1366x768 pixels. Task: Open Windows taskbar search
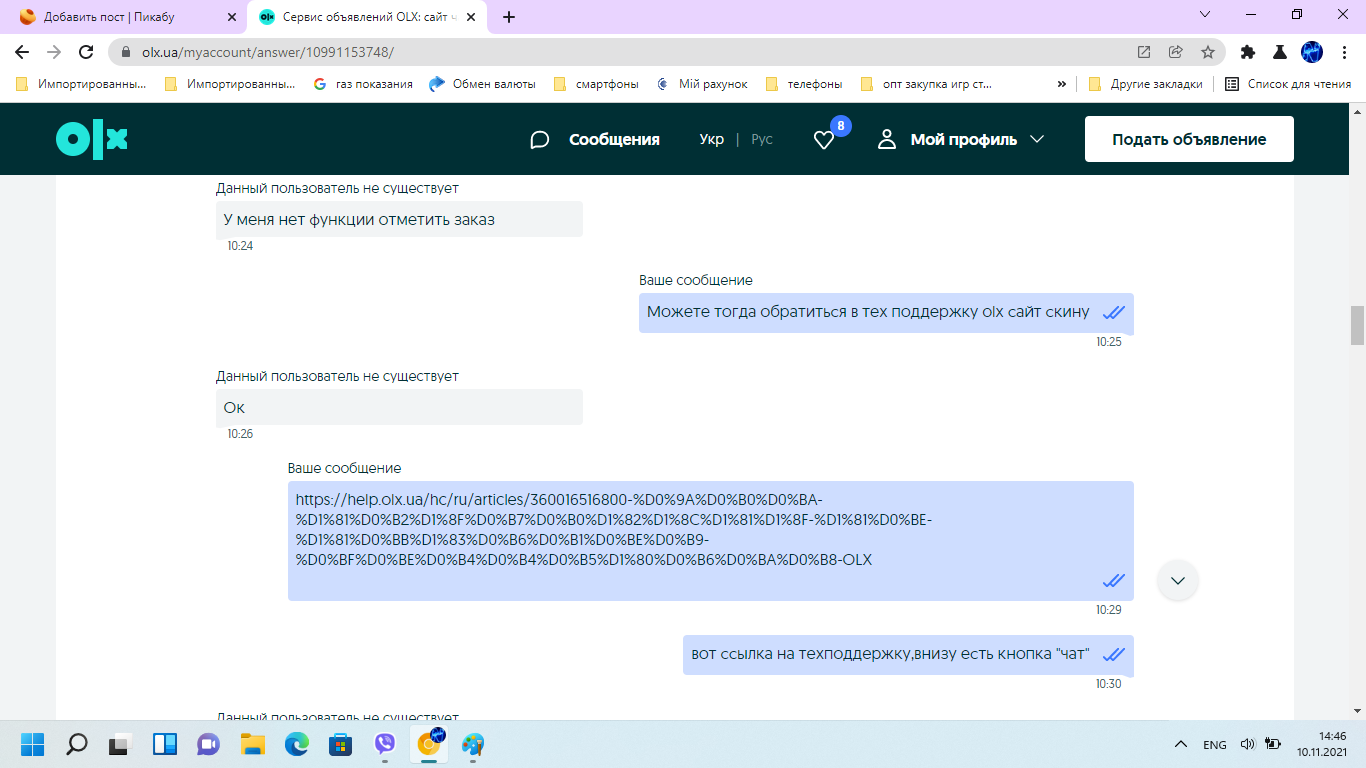pyautogui.click(x=77, y=744)
